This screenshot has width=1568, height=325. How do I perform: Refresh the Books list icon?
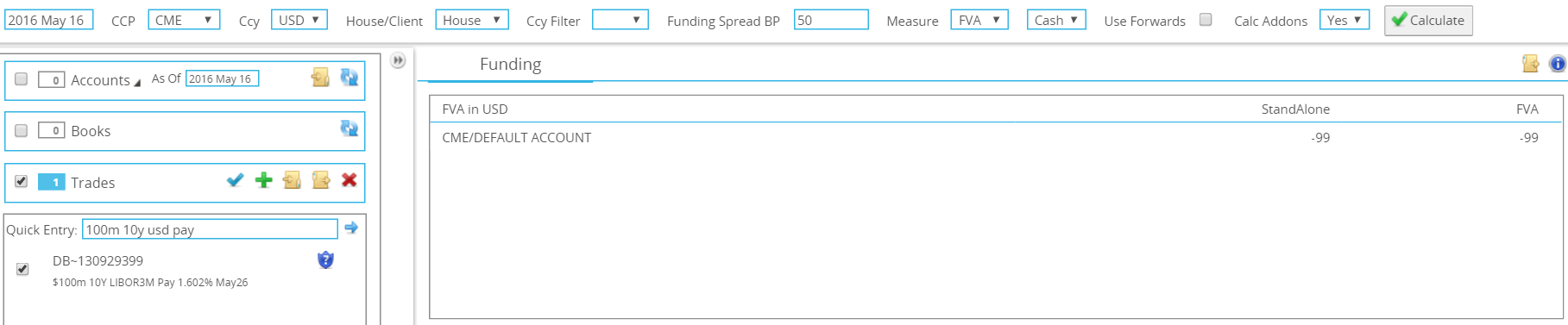tap(349, 128)
